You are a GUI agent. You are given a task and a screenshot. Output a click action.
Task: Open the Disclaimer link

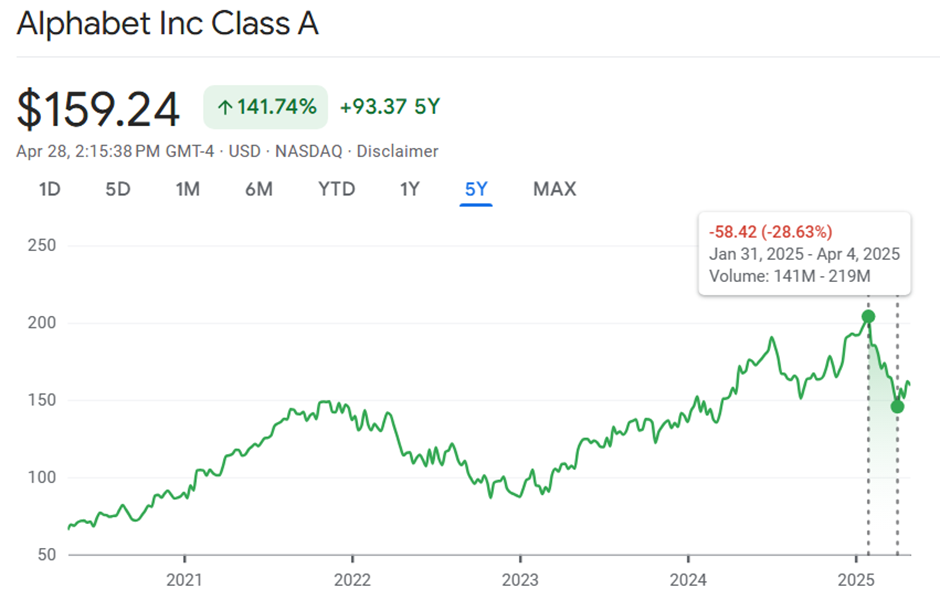(x=397, y=151)
